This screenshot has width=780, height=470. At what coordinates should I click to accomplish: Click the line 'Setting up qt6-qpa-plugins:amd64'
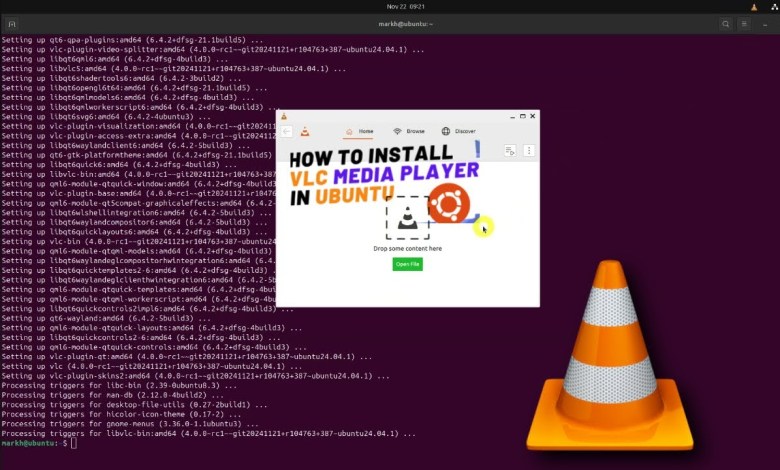[x=132, y=40]
